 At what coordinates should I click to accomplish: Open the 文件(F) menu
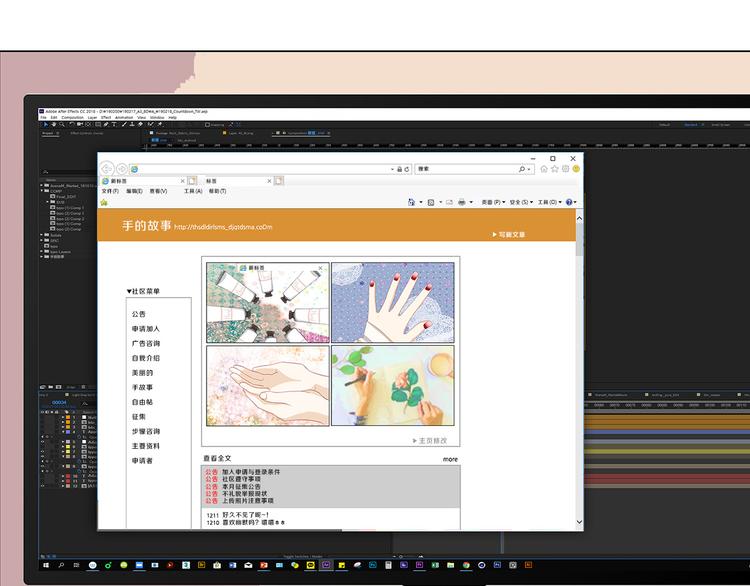pyautogui.click(x=110, y=191)
